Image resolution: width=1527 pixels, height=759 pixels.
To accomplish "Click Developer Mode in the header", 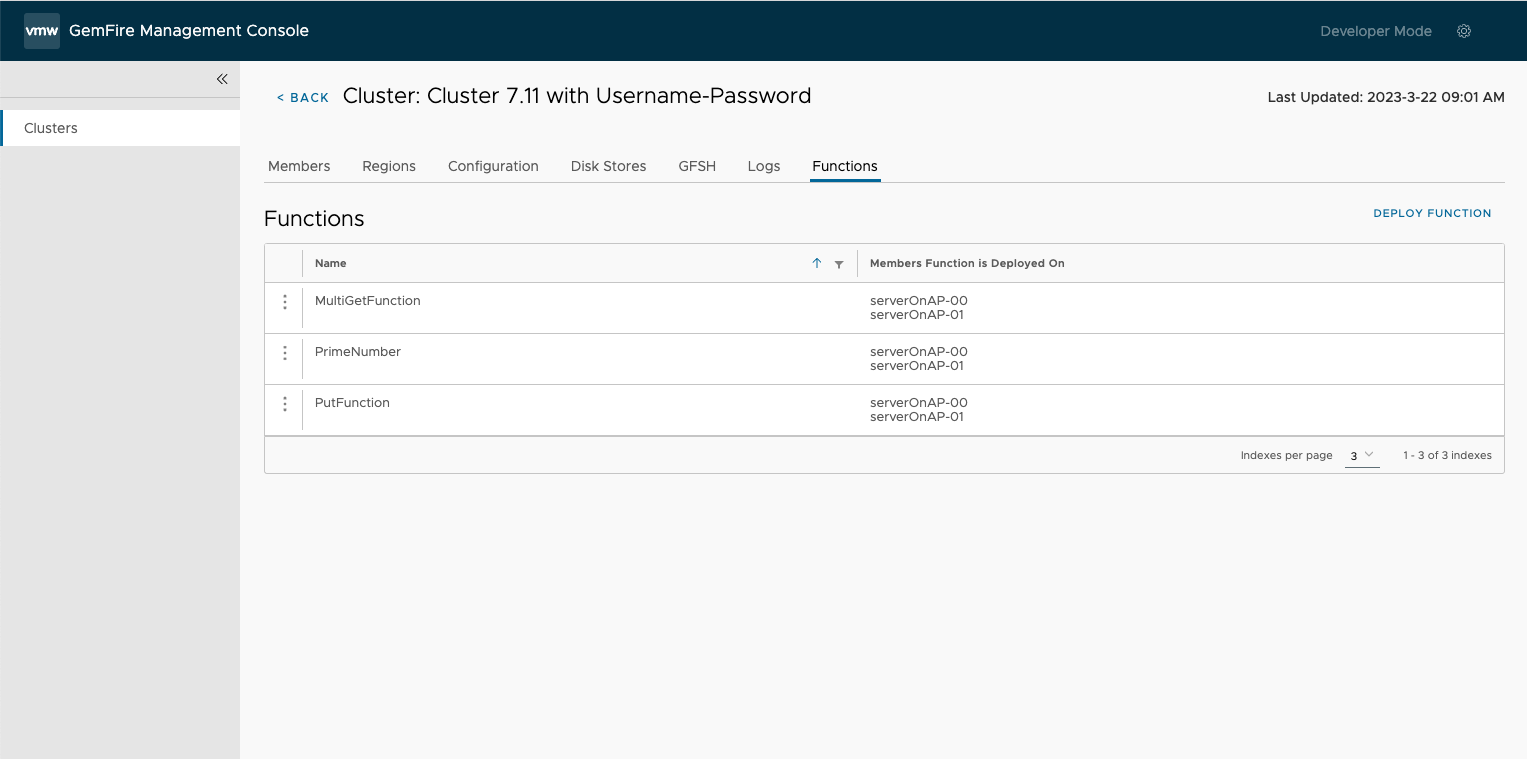I will tap(1376, 31).
